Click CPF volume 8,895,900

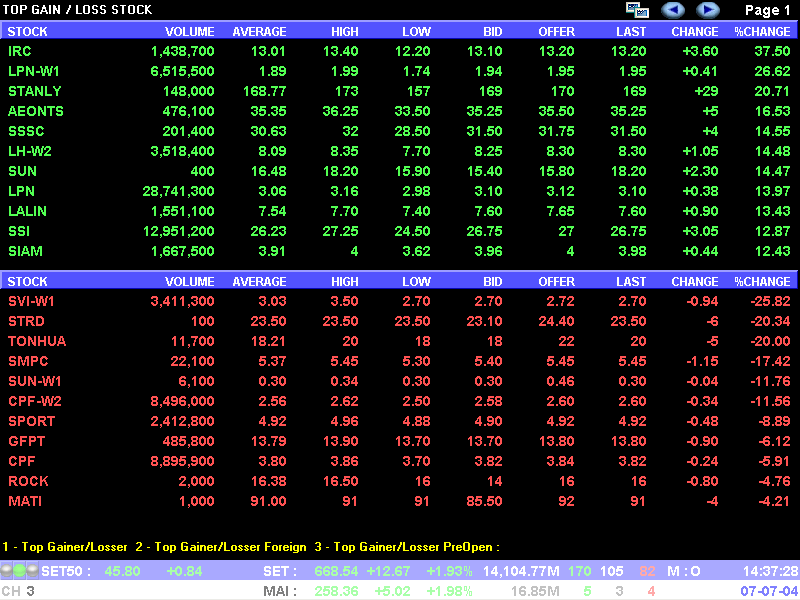tap(182, 461)
